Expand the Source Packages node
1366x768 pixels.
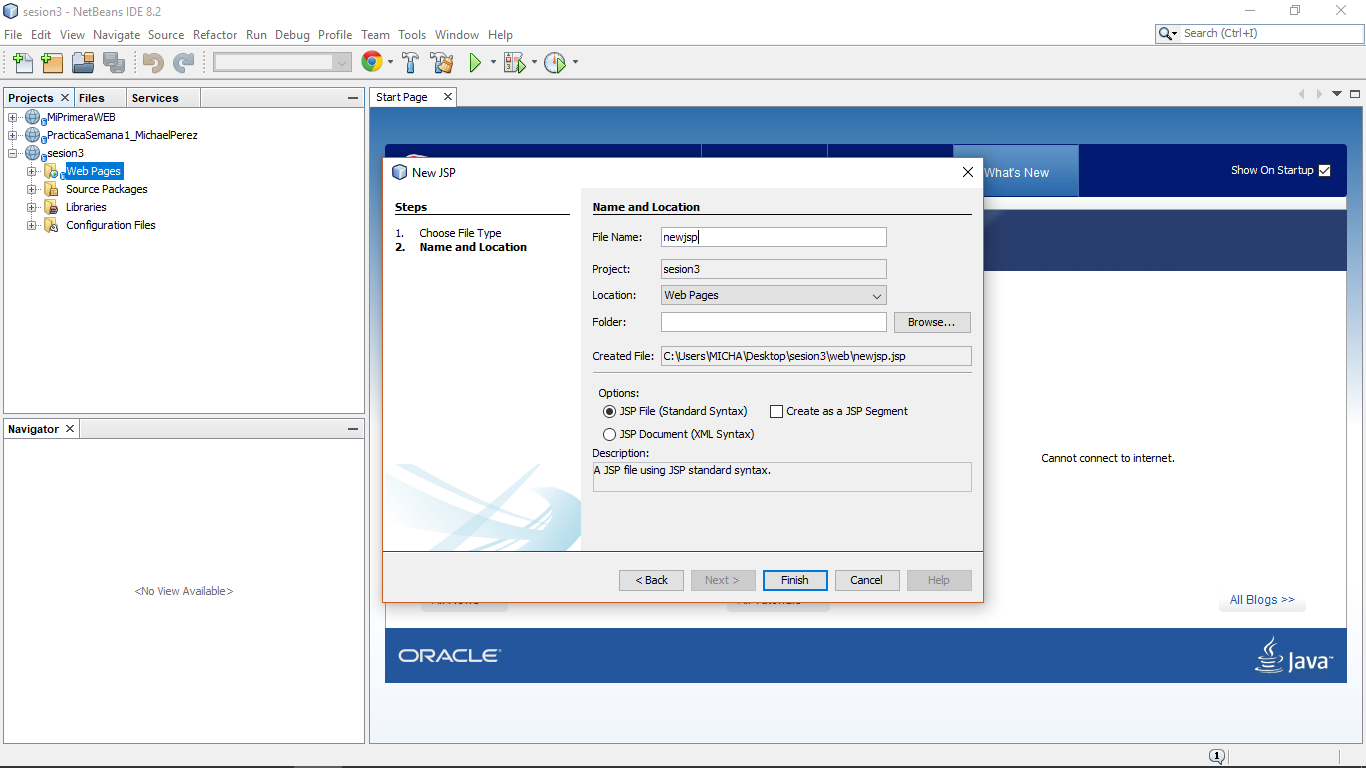[32, 189]
